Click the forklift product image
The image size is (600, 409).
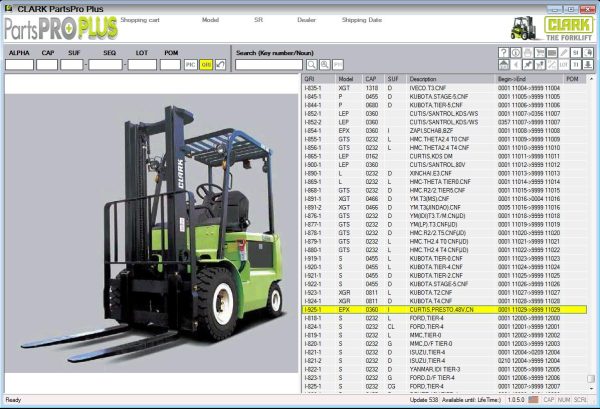tap(152, 233)
